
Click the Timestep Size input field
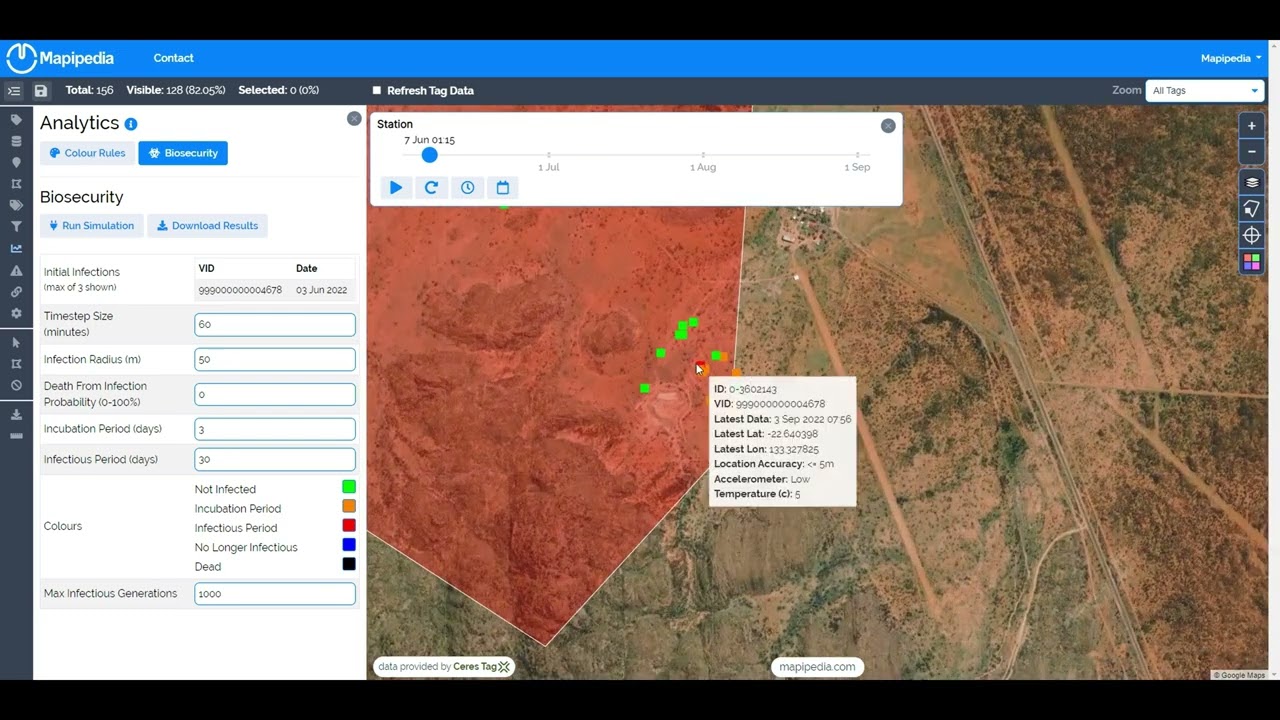(x=275, y=324)
